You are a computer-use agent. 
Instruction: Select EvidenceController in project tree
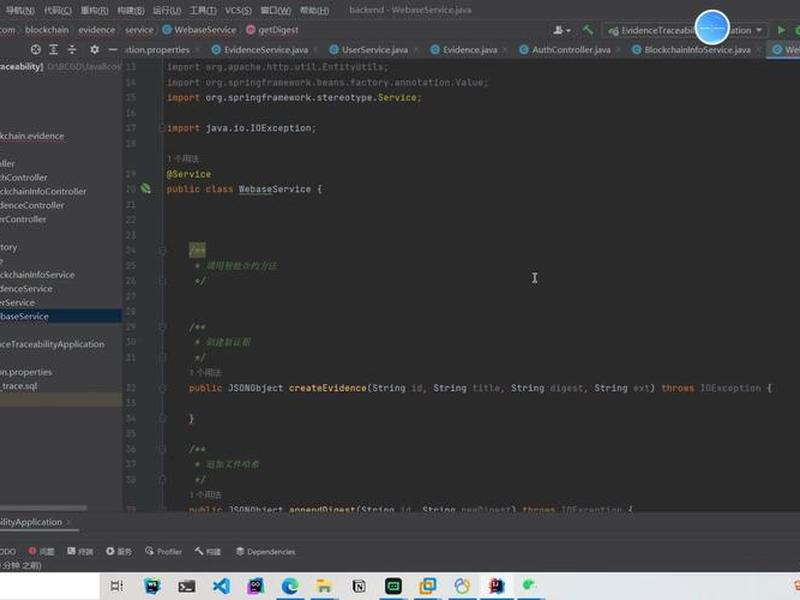[32, 205]
